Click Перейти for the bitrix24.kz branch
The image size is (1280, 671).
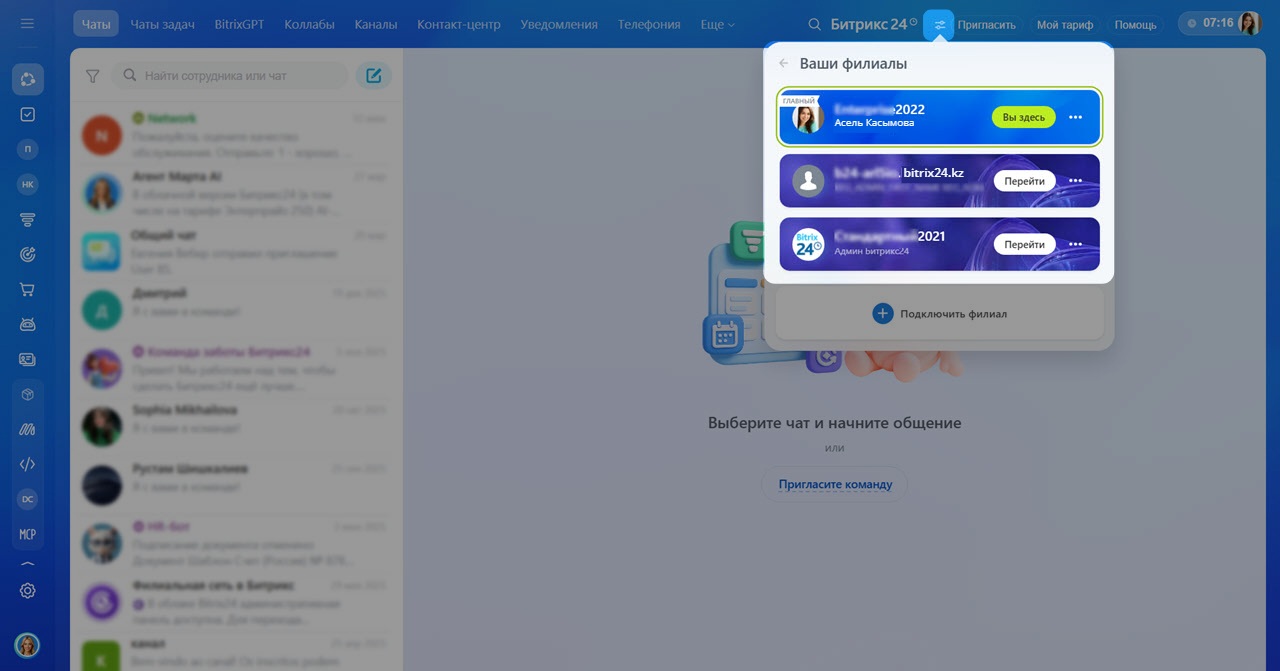tap(1024, 181)
